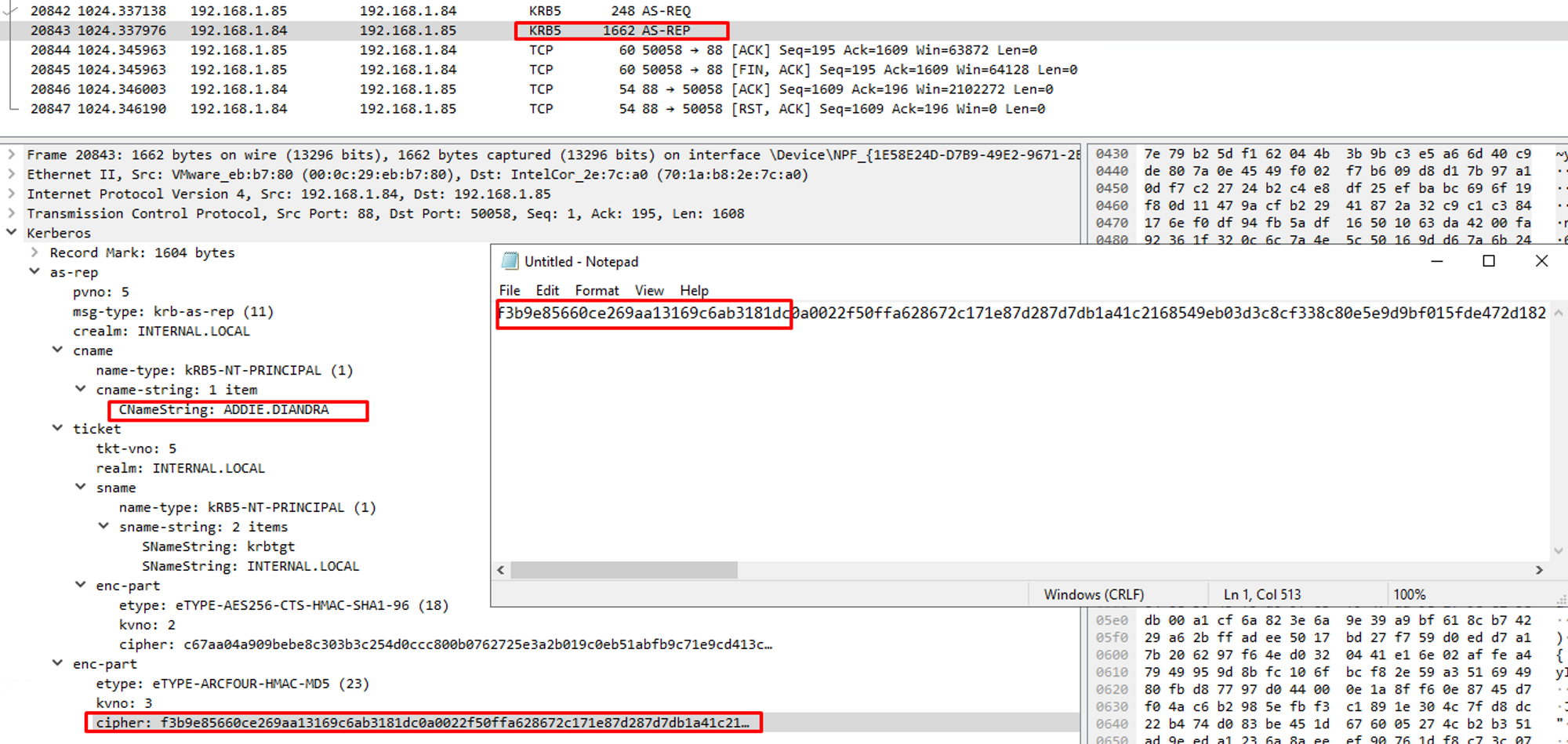The width and height of the screenshot is (1568, 744).
Task: Open the Format menu in Notepad
Action: (596, 290)
